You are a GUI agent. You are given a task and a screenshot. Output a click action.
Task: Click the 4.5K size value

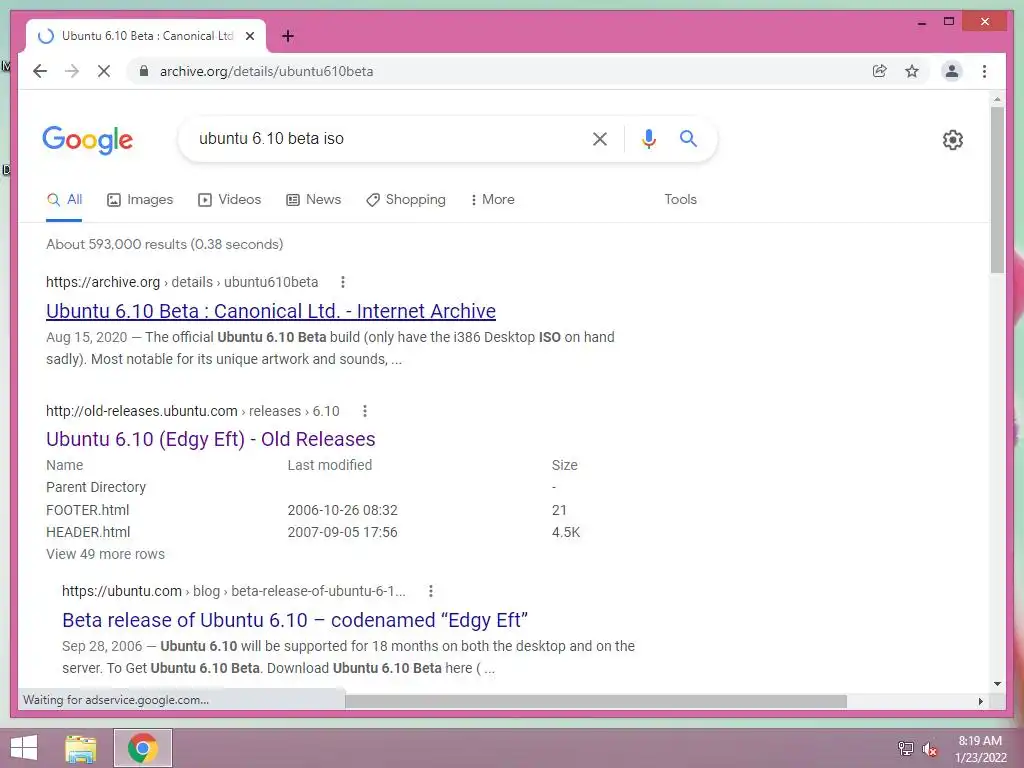[x=566, y=532]
